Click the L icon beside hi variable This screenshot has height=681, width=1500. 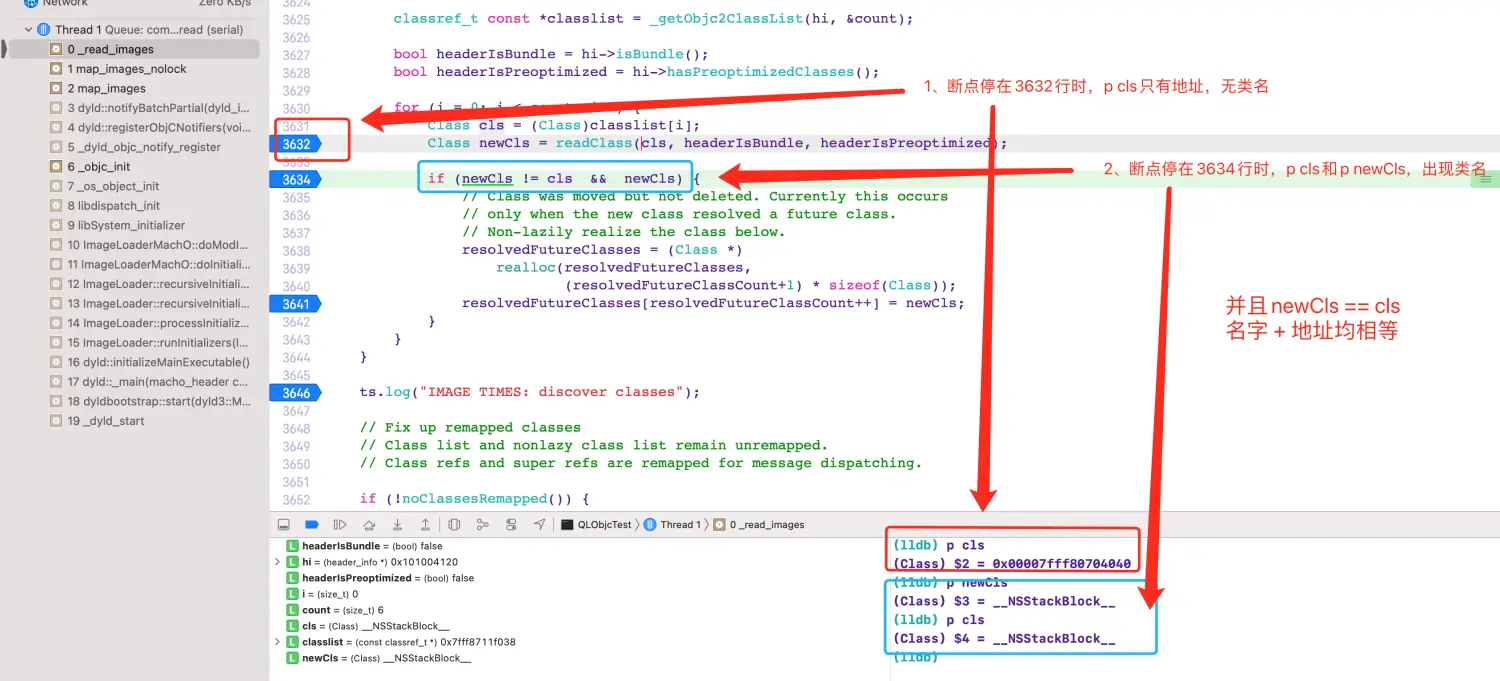click(292, 562)
